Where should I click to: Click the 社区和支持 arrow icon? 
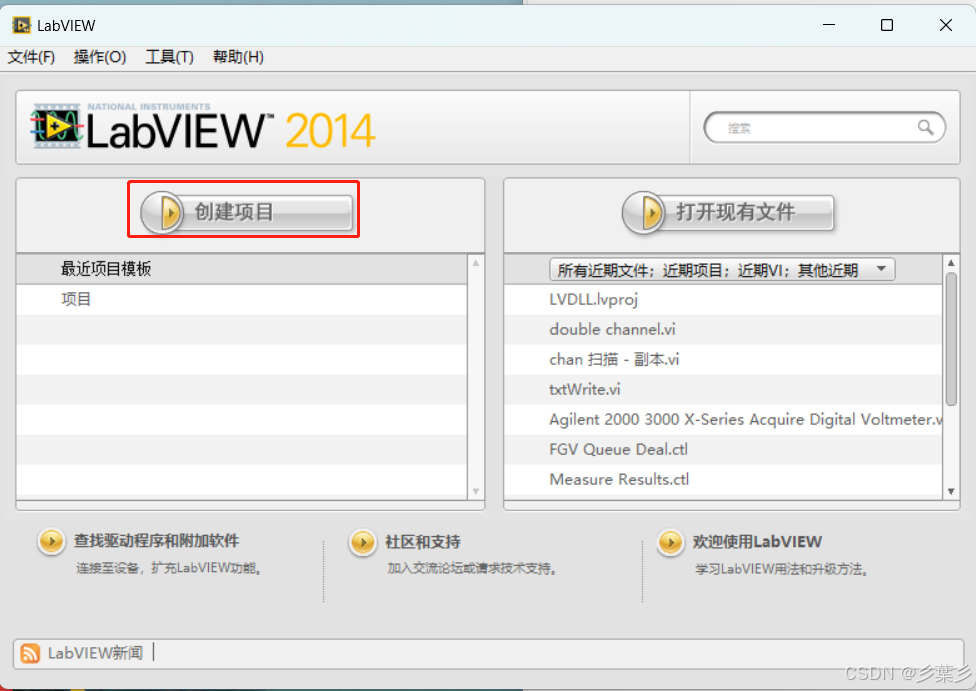pos(362,541)
